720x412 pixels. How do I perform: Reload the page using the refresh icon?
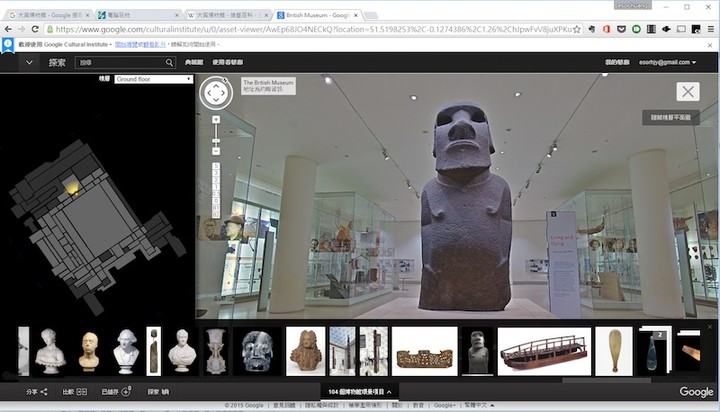pyautogui.click(x=35, y=30)
